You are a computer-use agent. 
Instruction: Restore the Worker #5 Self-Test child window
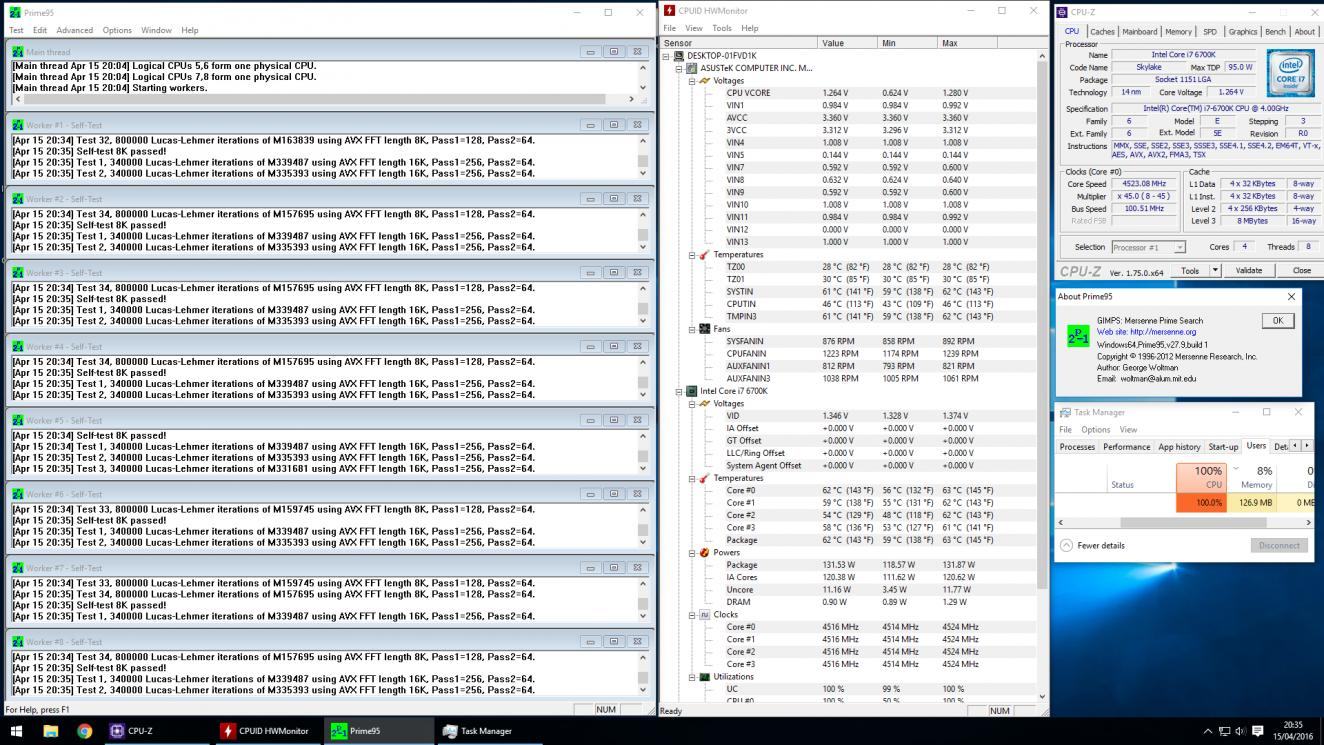(614, 420)
